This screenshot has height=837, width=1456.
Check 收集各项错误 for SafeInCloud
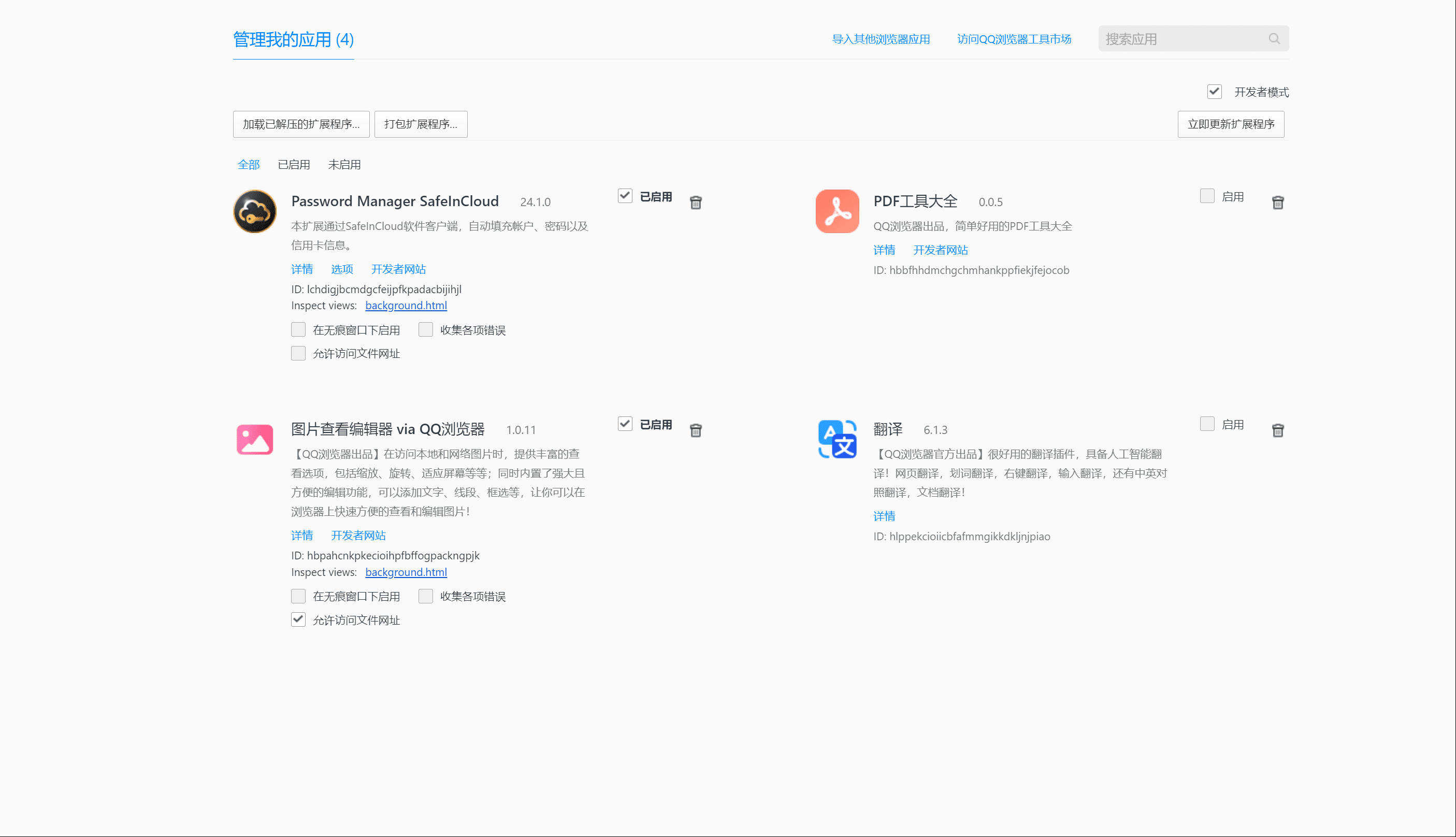click(x=426, y=329)
